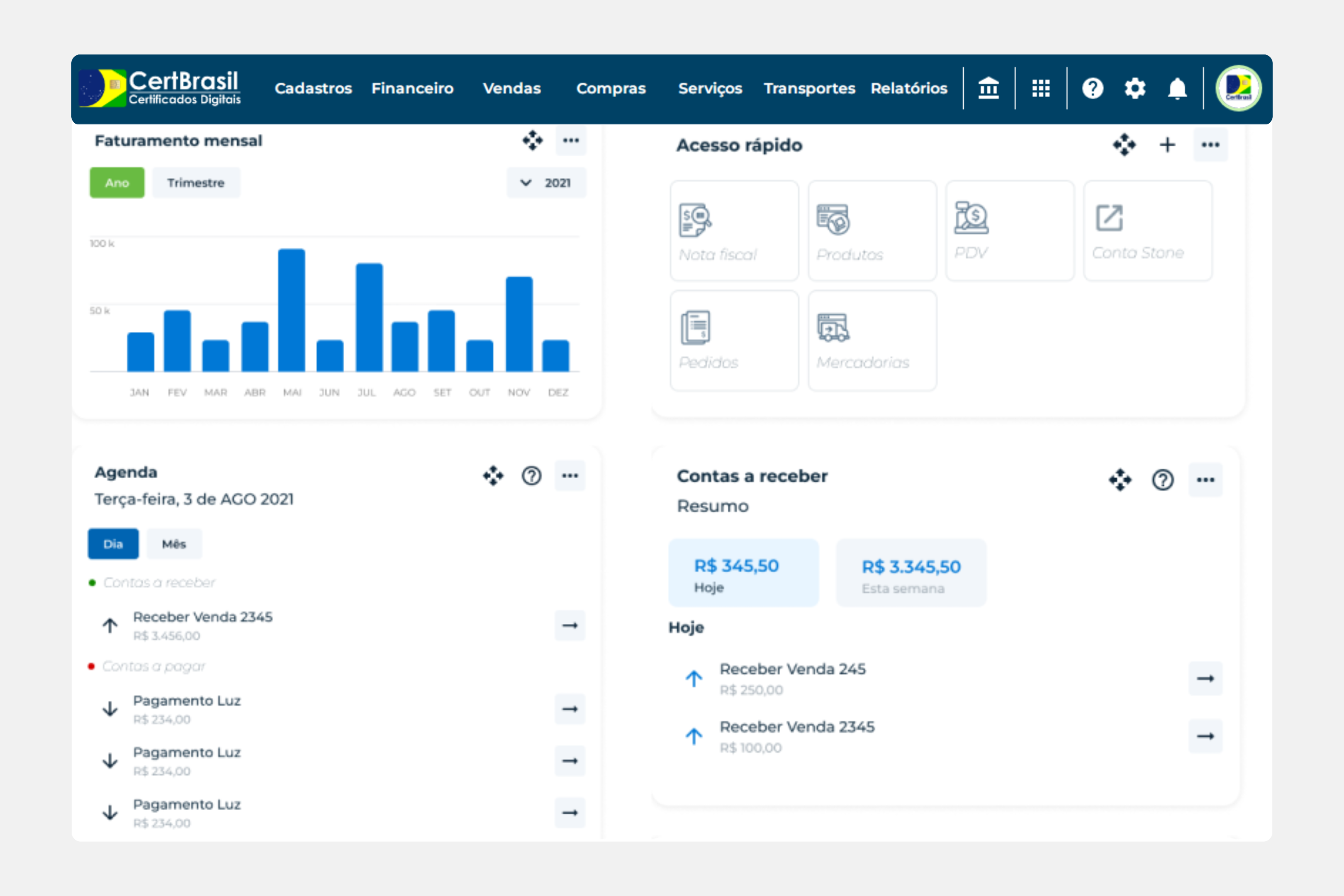Open the apps grid icon in navbar
The width and height of the screenshot is (1344, 896).
(1041, 88)
